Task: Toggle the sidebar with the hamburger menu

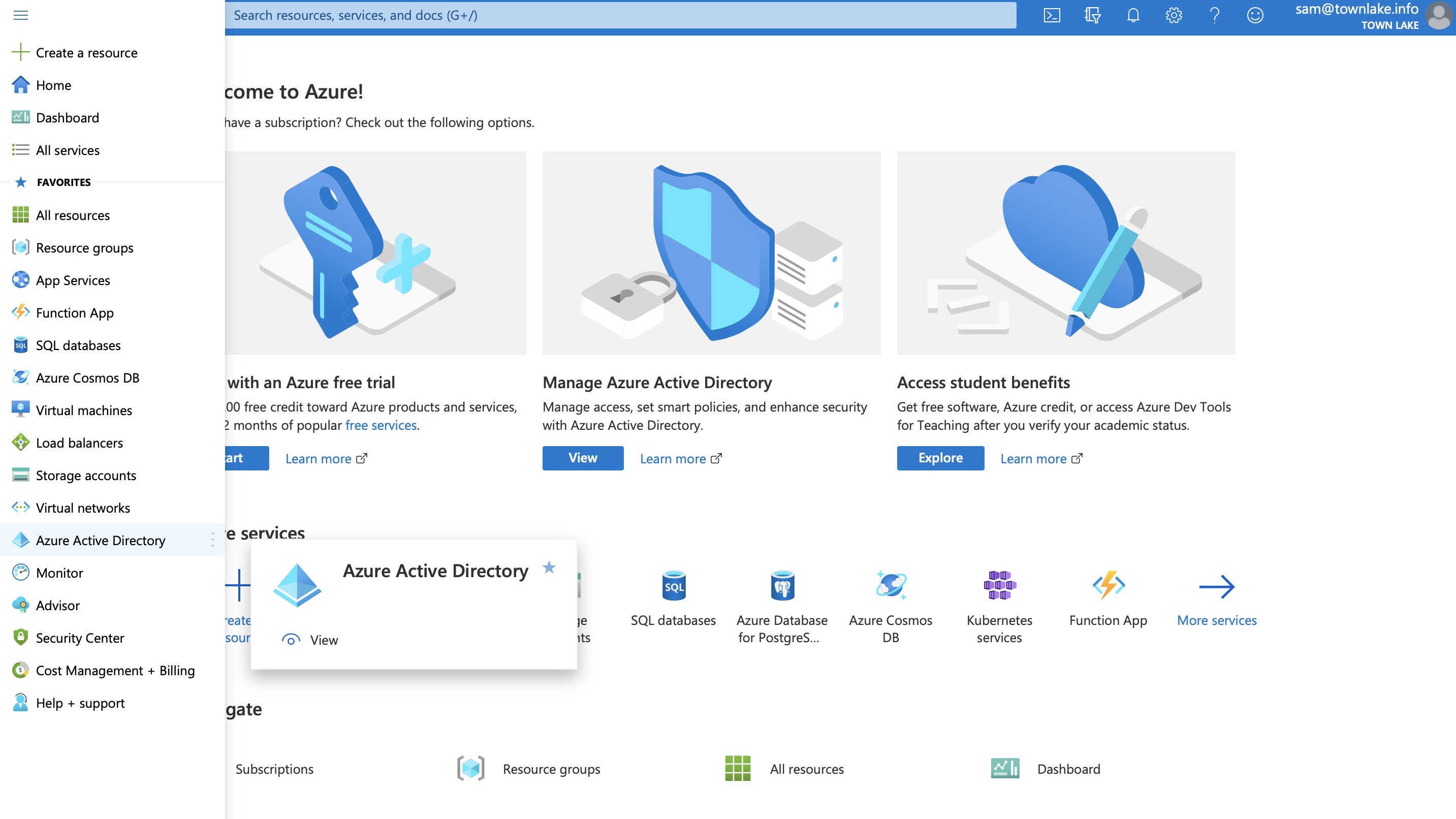Action: tap(20, 15)
